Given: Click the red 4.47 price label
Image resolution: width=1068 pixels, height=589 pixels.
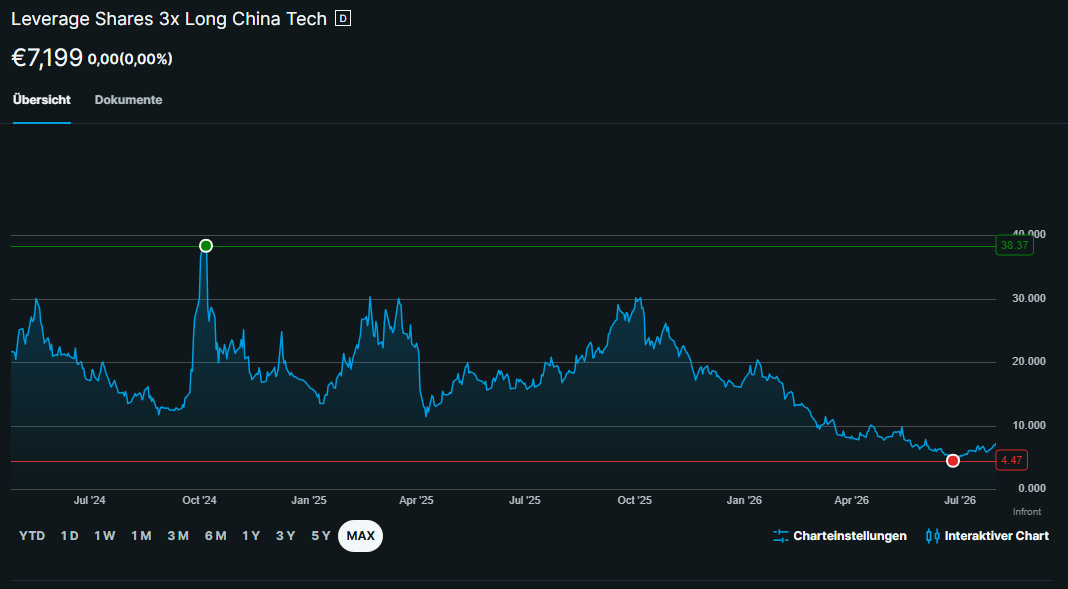Looking at the screenshot, I should [x=1011, y=460].
